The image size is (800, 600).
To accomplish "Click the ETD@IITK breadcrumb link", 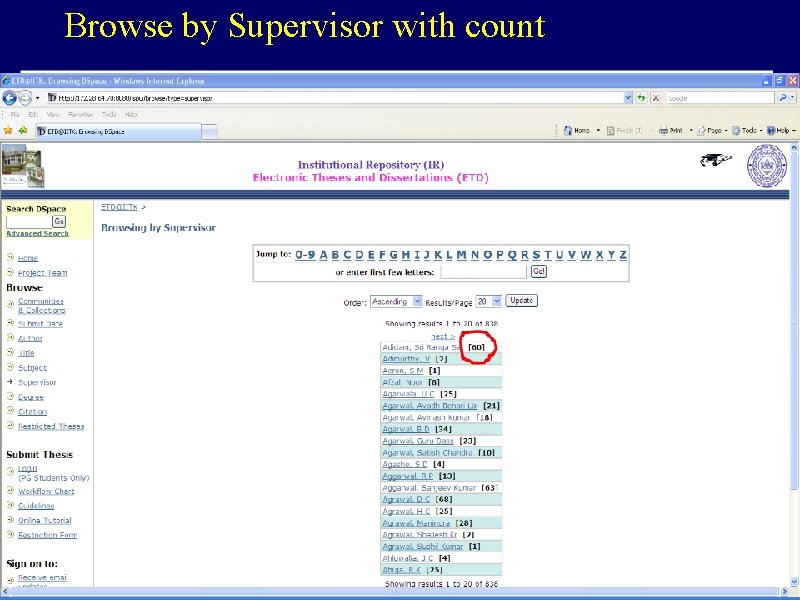I will [x=119, y=207].
